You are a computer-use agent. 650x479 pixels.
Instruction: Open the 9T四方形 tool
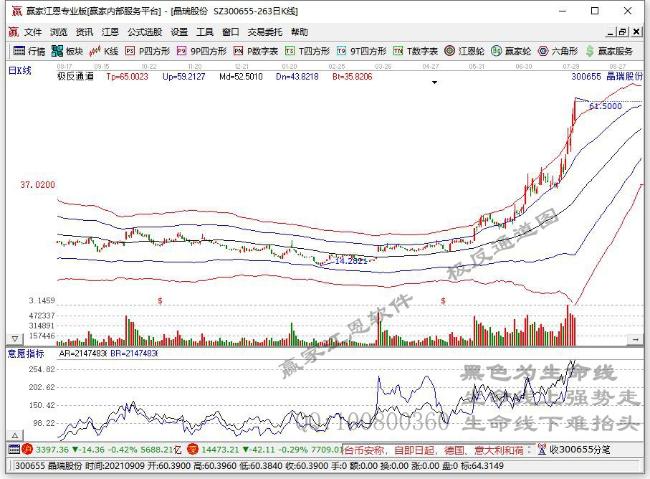[x=360, y=50]
